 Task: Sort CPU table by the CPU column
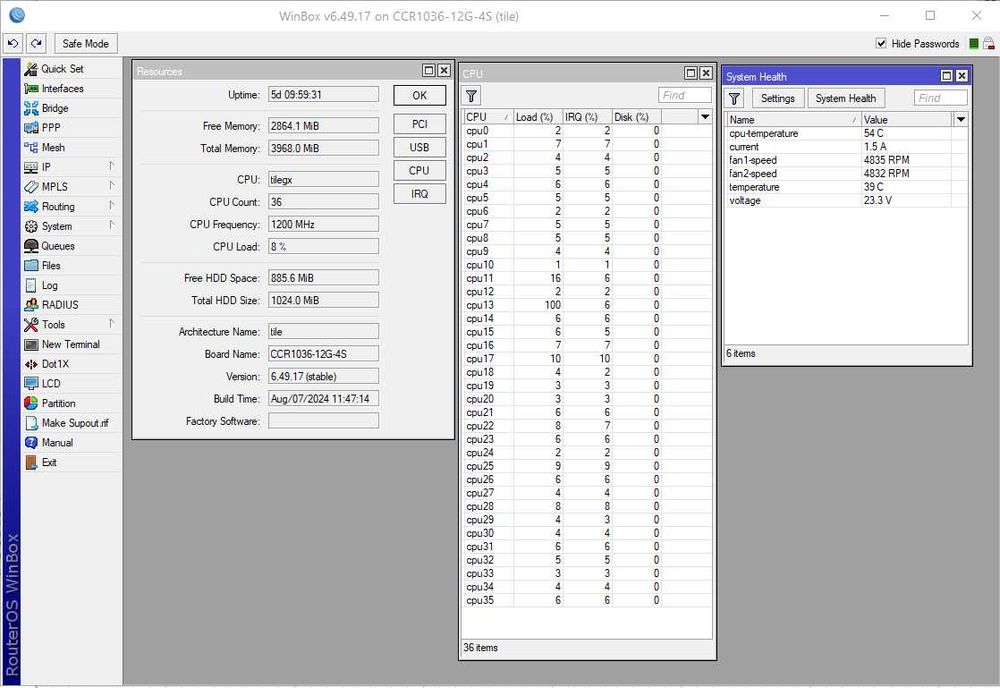pos(488,117)
